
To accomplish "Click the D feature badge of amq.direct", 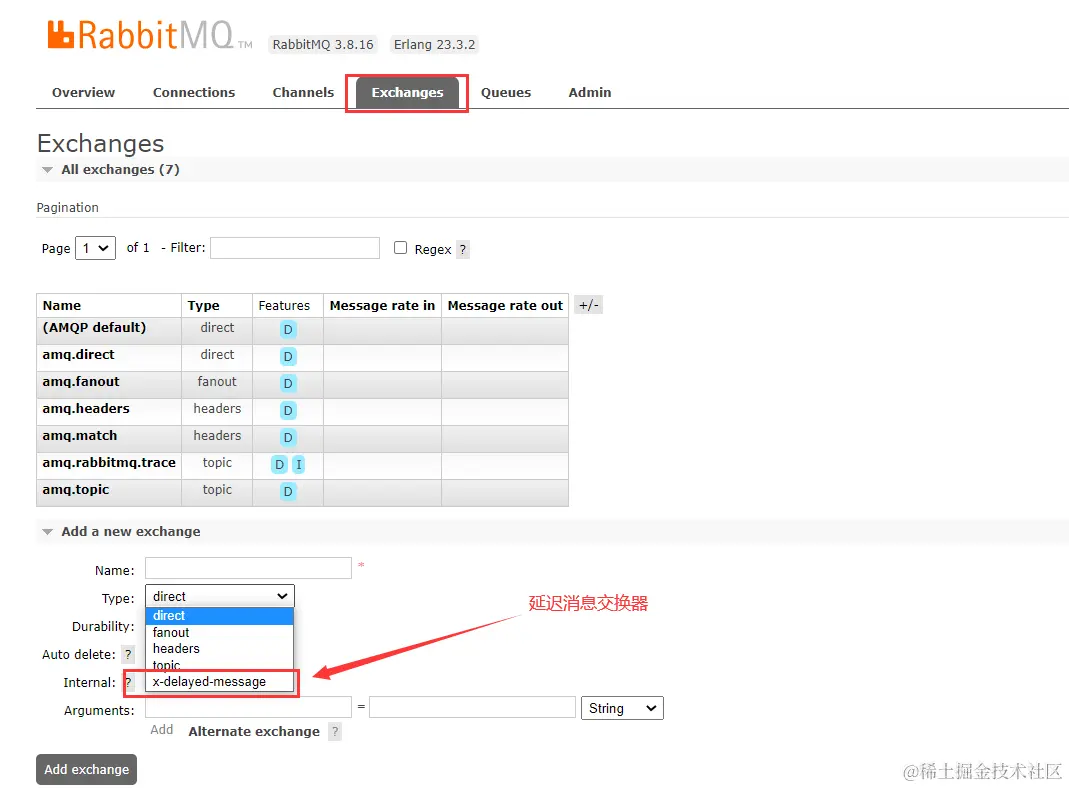I will (x=288, y=357).
